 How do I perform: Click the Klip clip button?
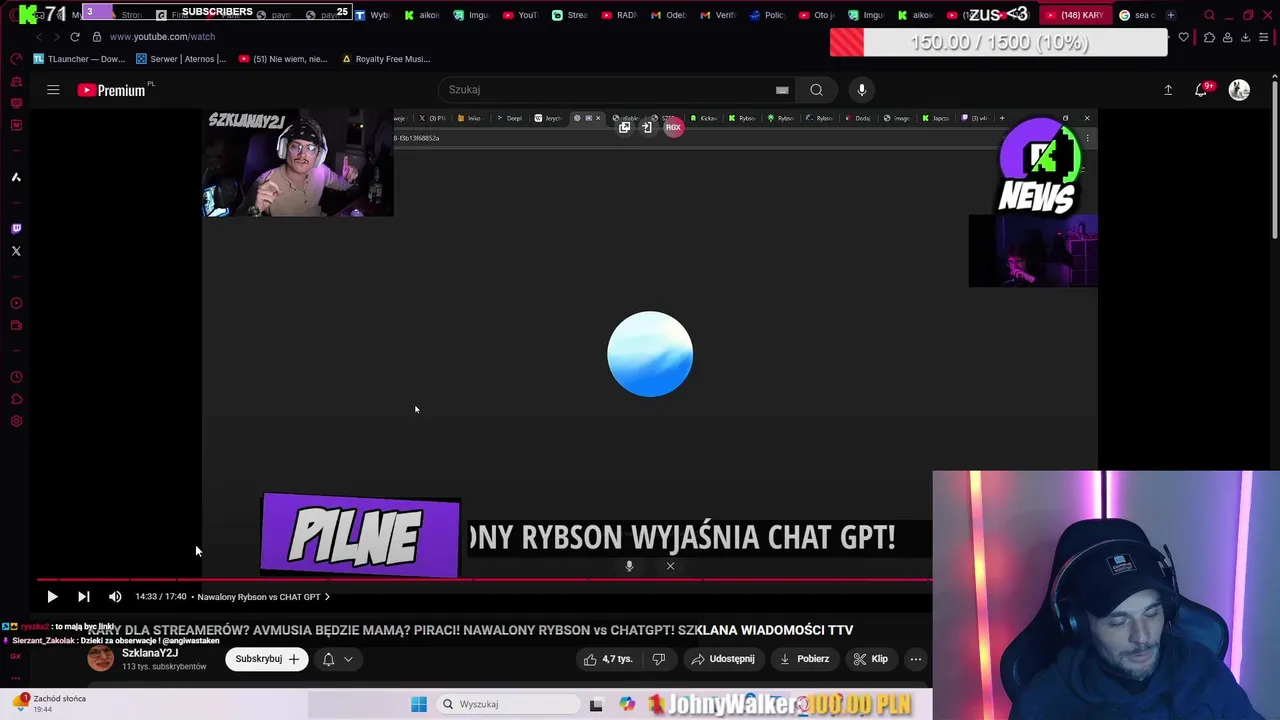click(870, 659)
